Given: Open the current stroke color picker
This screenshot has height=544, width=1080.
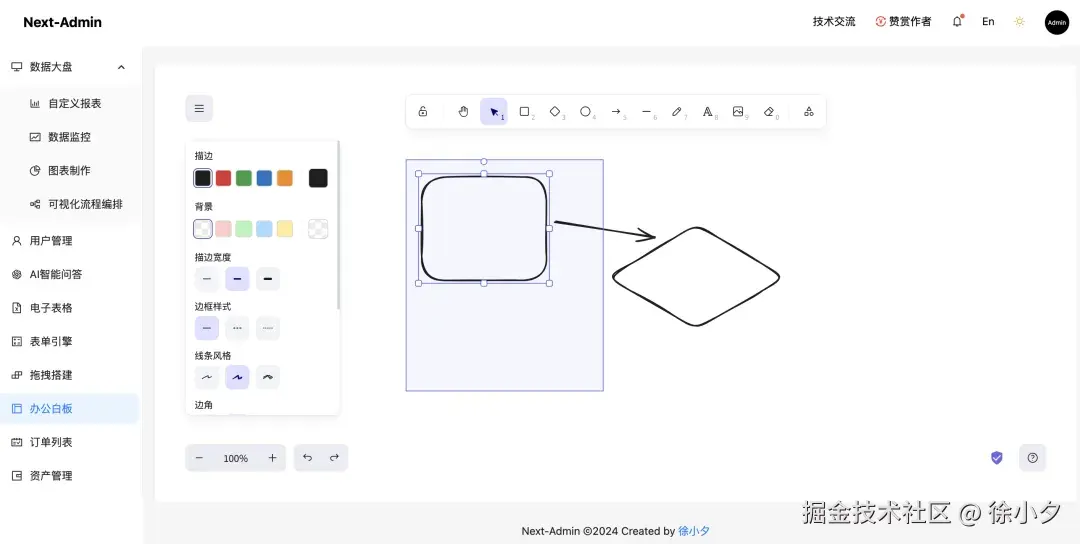Looking at the screenshot, I should tap(318, 178).
